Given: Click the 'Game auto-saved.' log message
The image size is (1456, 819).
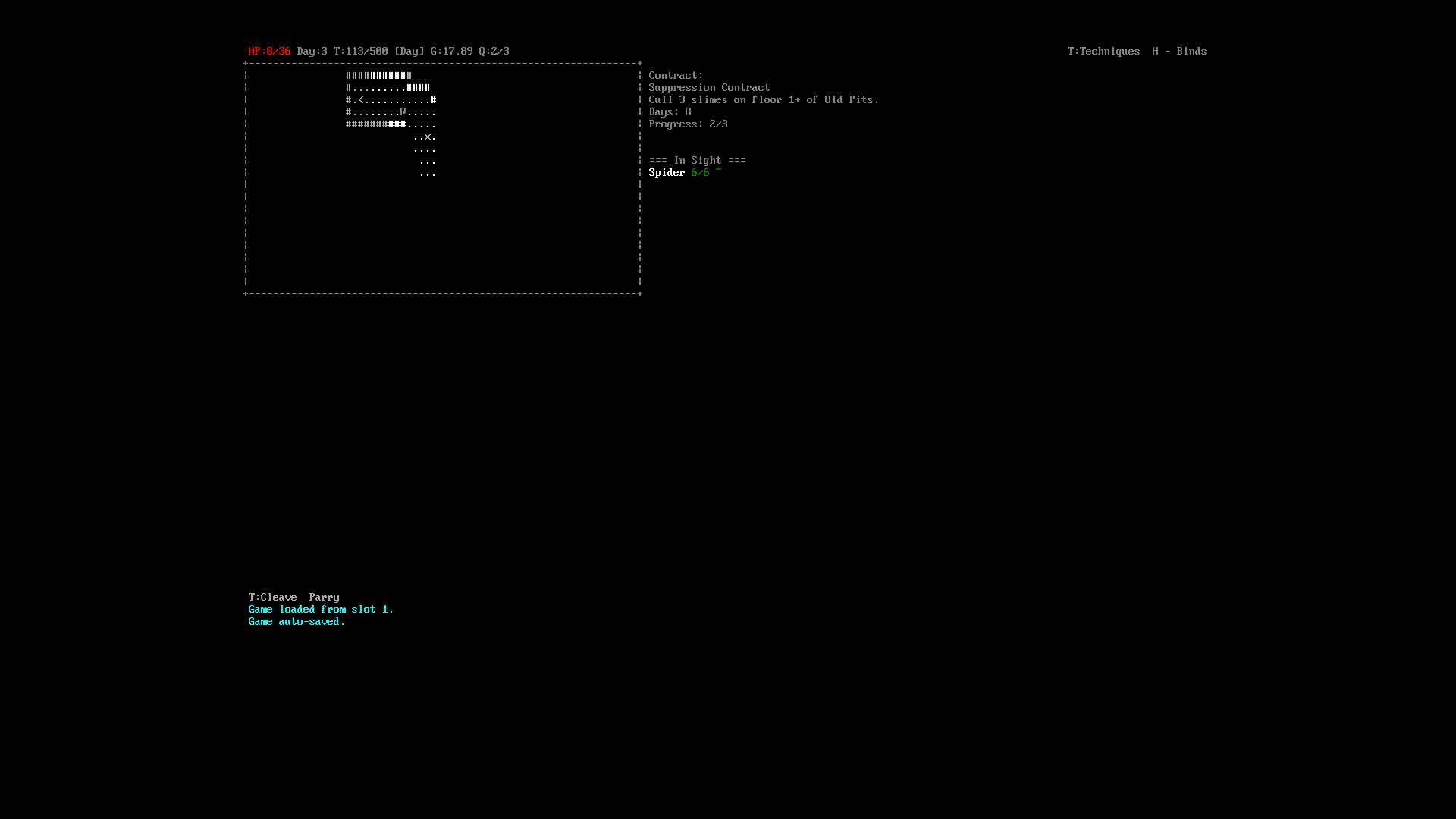Looking at the screenshot, I should click(x=297, y=621).
